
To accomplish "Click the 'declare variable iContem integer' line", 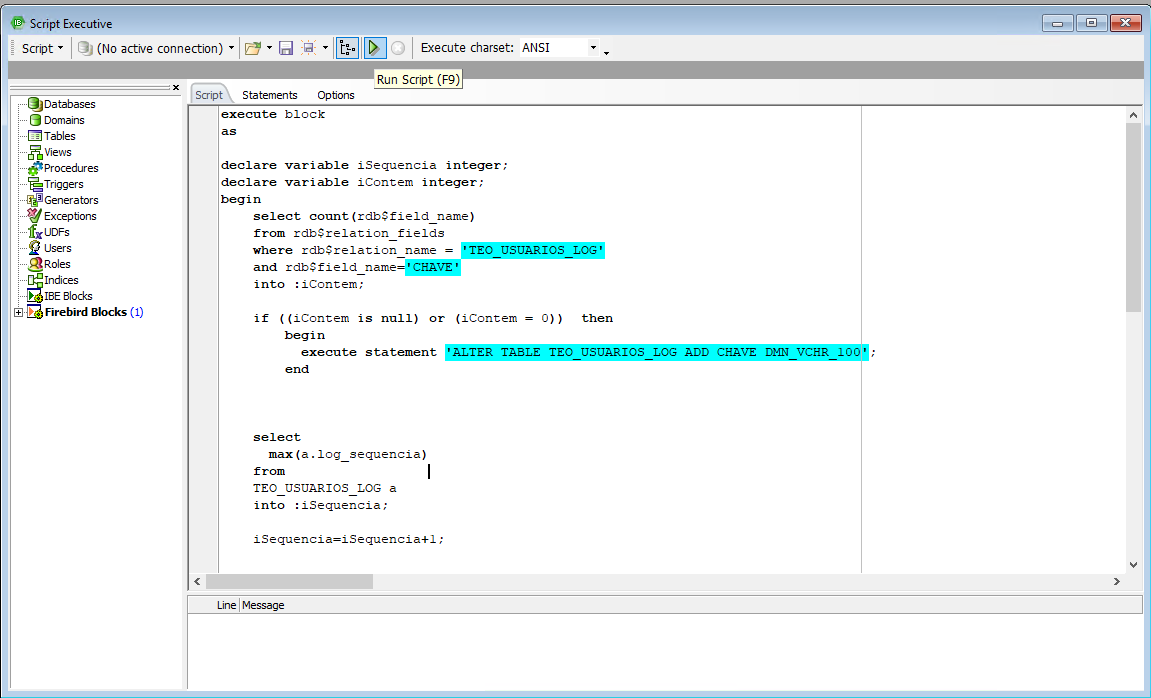I will pyautogui.click(x=353, y=182).
